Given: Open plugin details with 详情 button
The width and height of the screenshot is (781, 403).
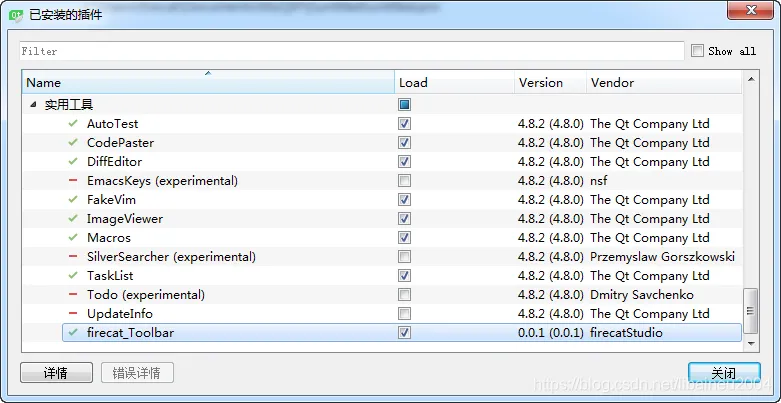Looking at the screenshot, I should tap(56, 373).
